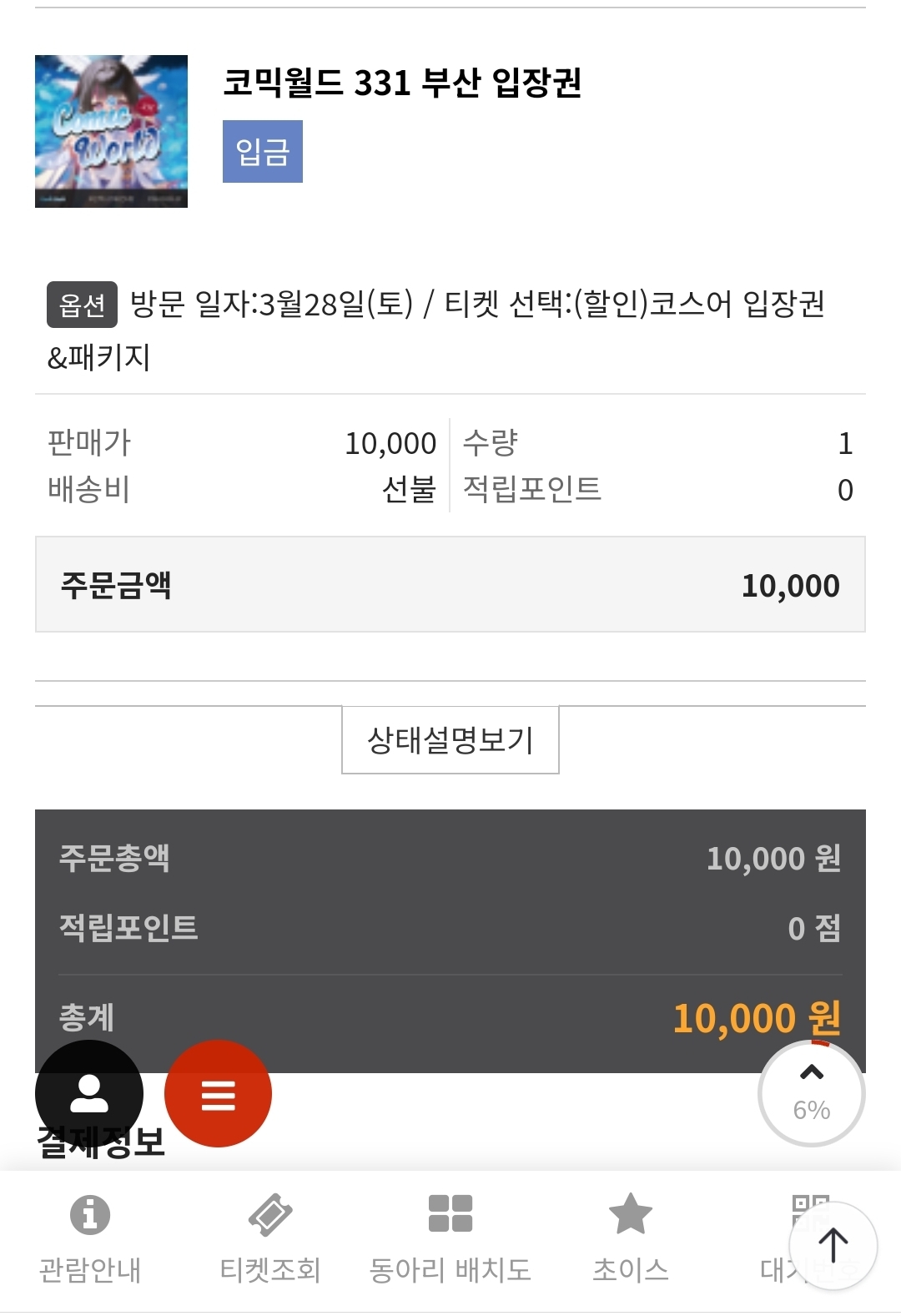Tap the 관람안내 info icon

pyautogui.click(x=90, y=1214)
